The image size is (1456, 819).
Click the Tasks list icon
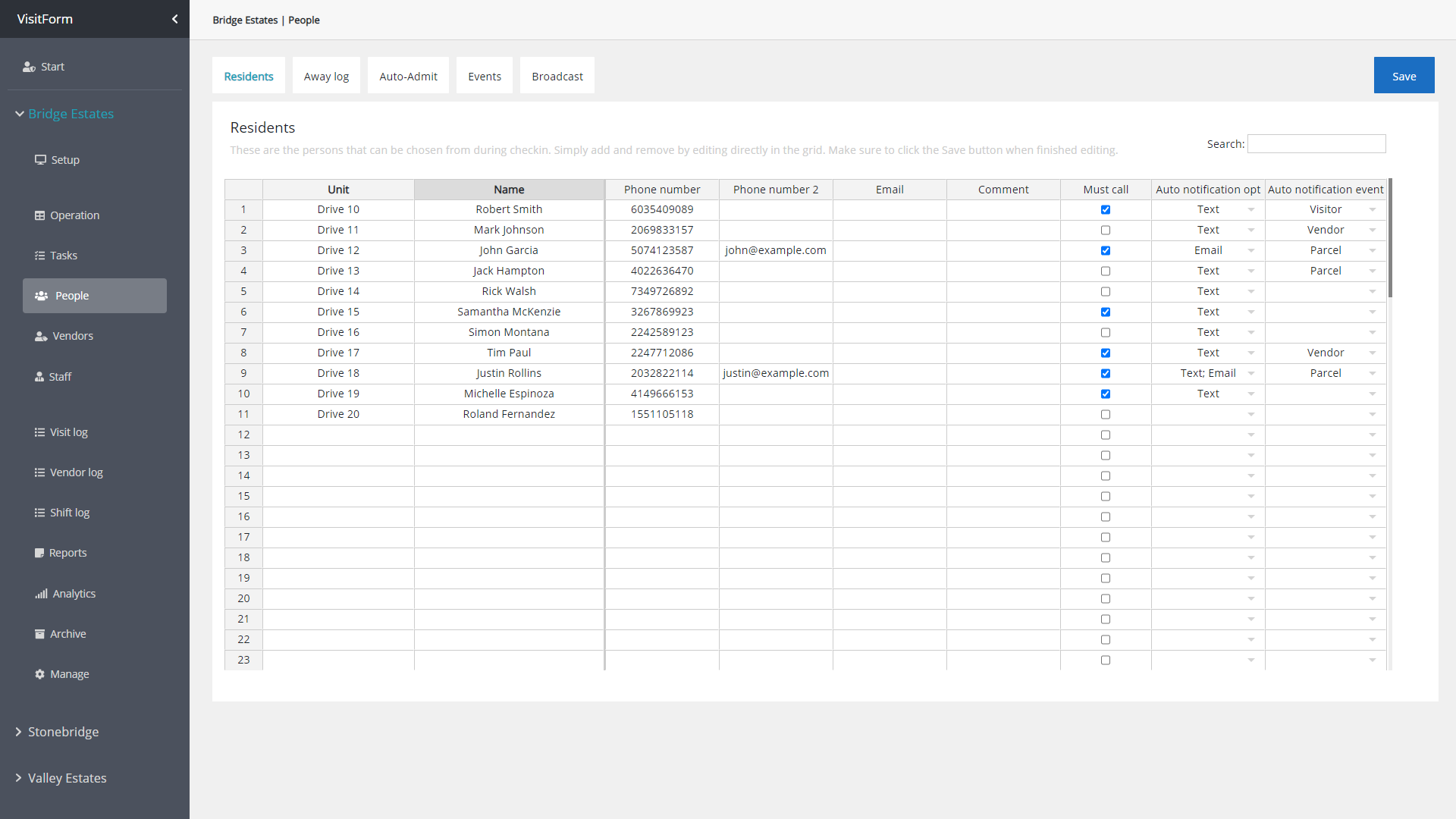(39, 256)
